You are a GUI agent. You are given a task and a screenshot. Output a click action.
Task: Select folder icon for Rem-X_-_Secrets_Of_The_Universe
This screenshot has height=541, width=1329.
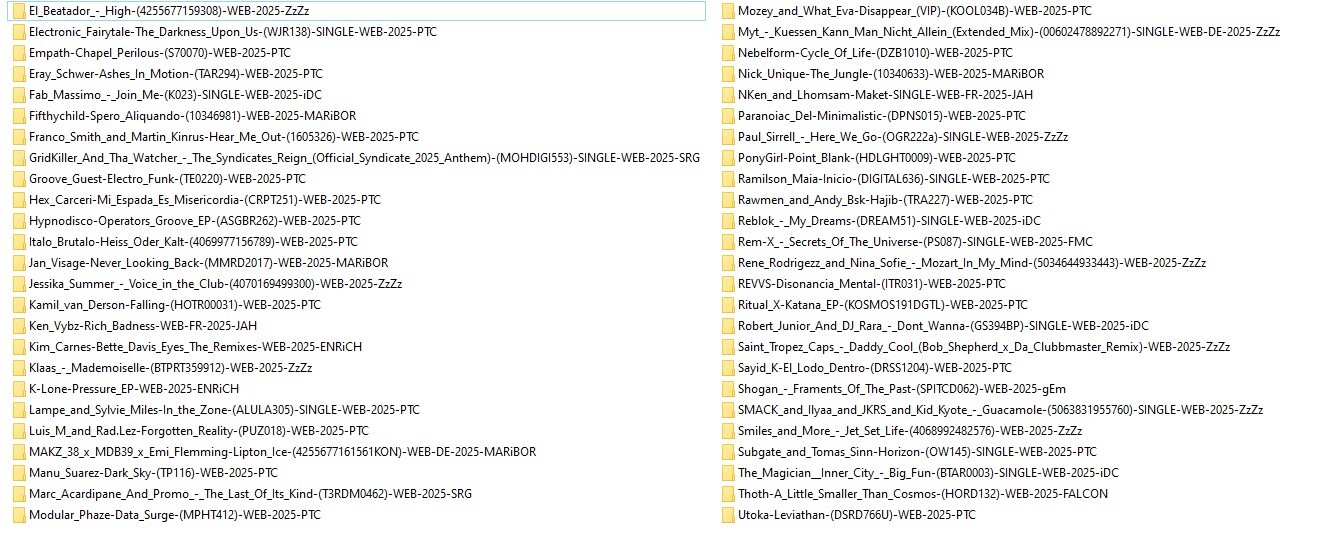pyautogui.click(x=728, y=242)
